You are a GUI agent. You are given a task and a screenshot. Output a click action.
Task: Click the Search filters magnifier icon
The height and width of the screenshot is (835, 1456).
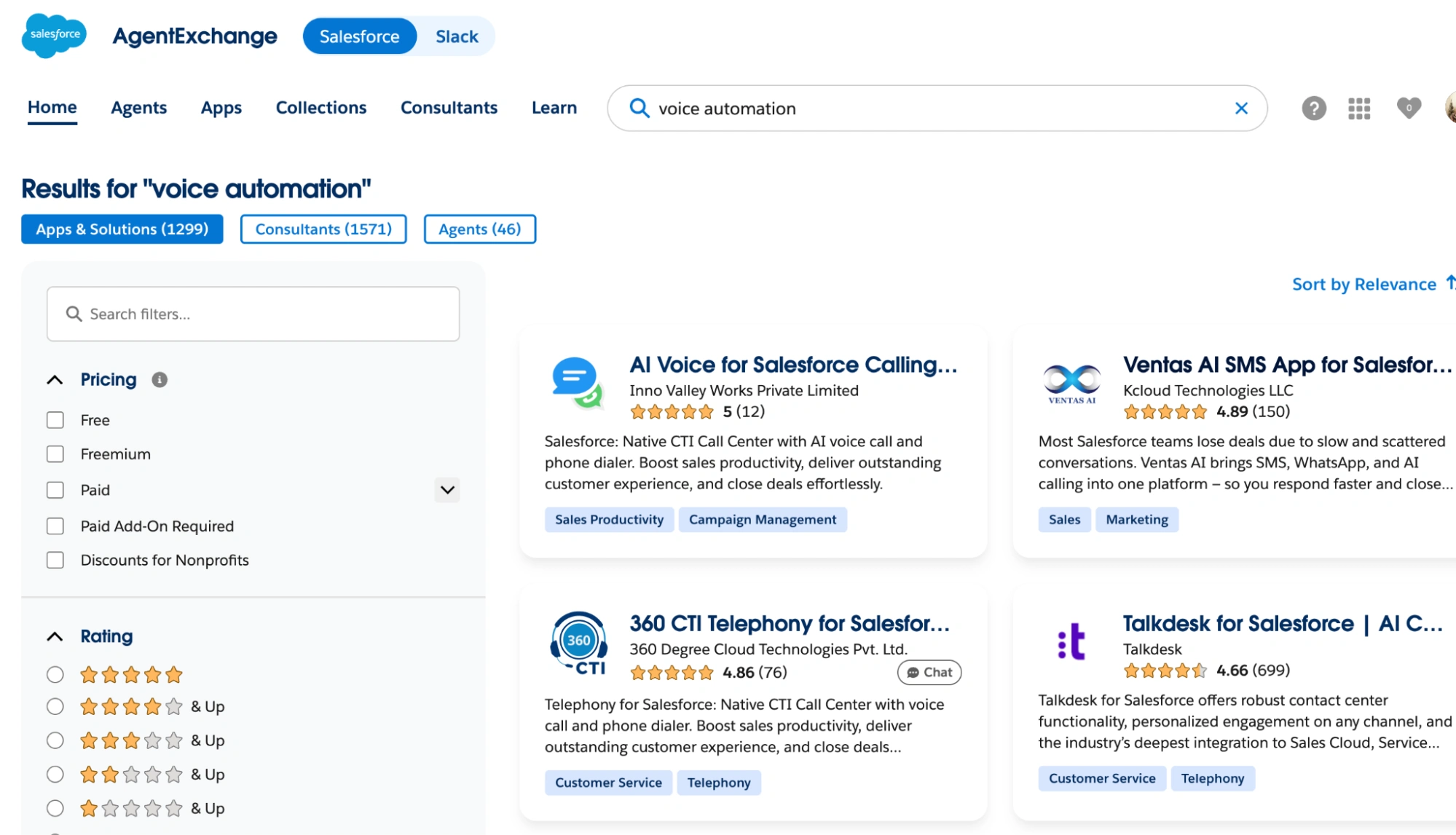[74, 314]
